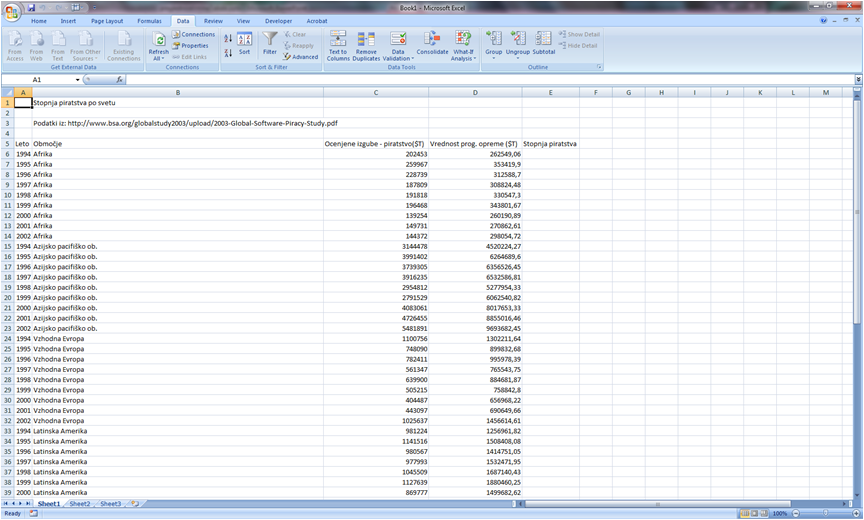Switch to Sheet2
The image size is (864, 520).
click(80, 503)
